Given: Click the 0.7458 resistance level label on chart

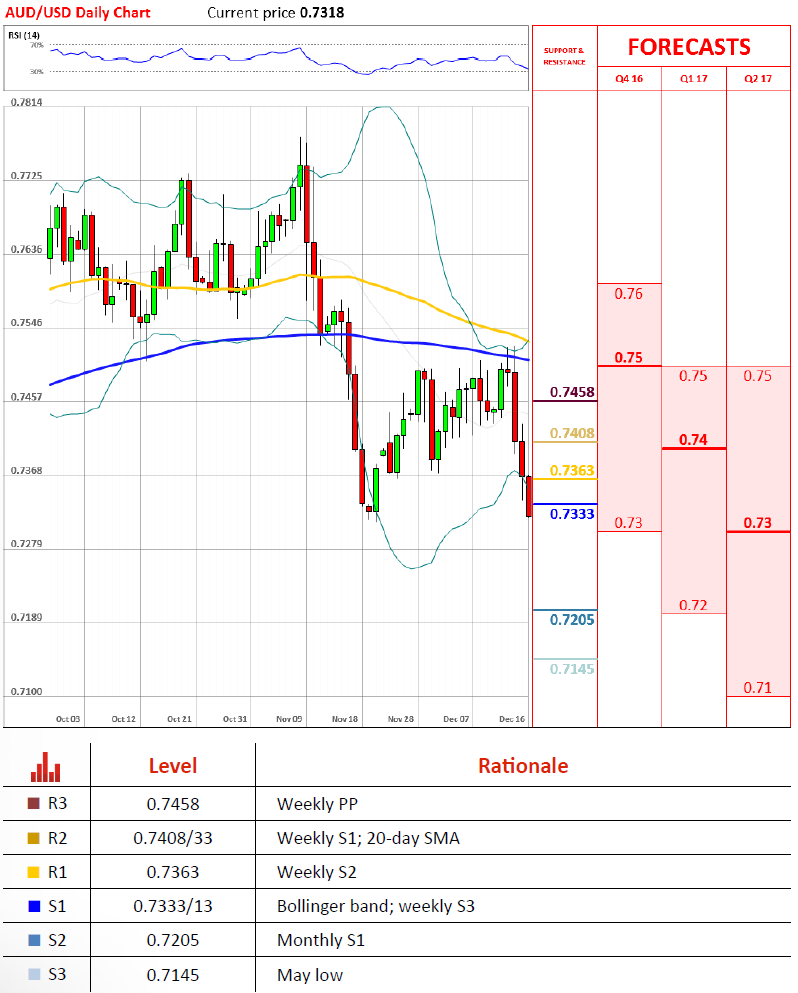Looking at the screenshot, I should (x=572, y=392).
